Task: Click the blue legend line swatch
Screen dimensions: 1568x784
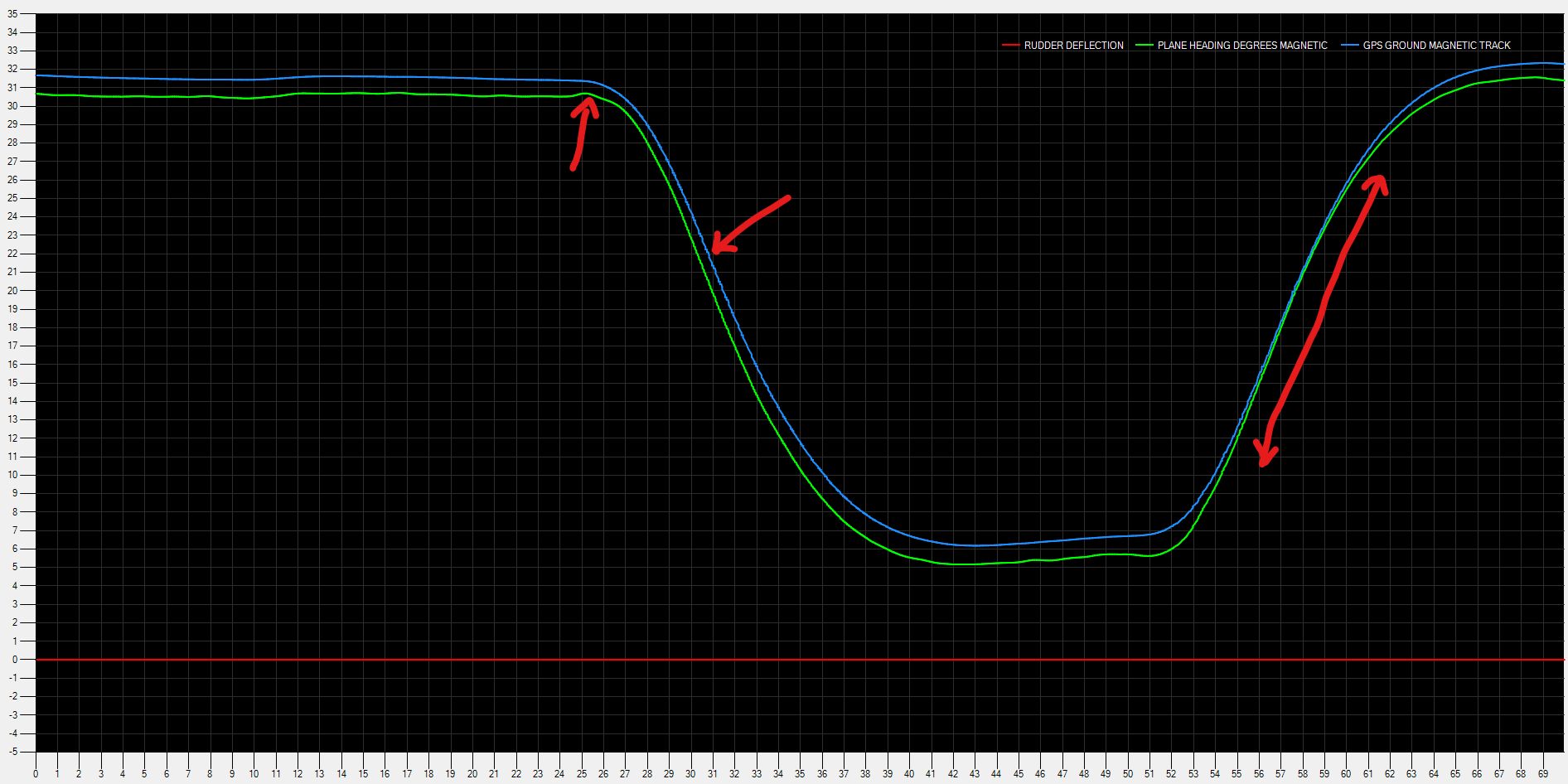Action: [1349, 46]
